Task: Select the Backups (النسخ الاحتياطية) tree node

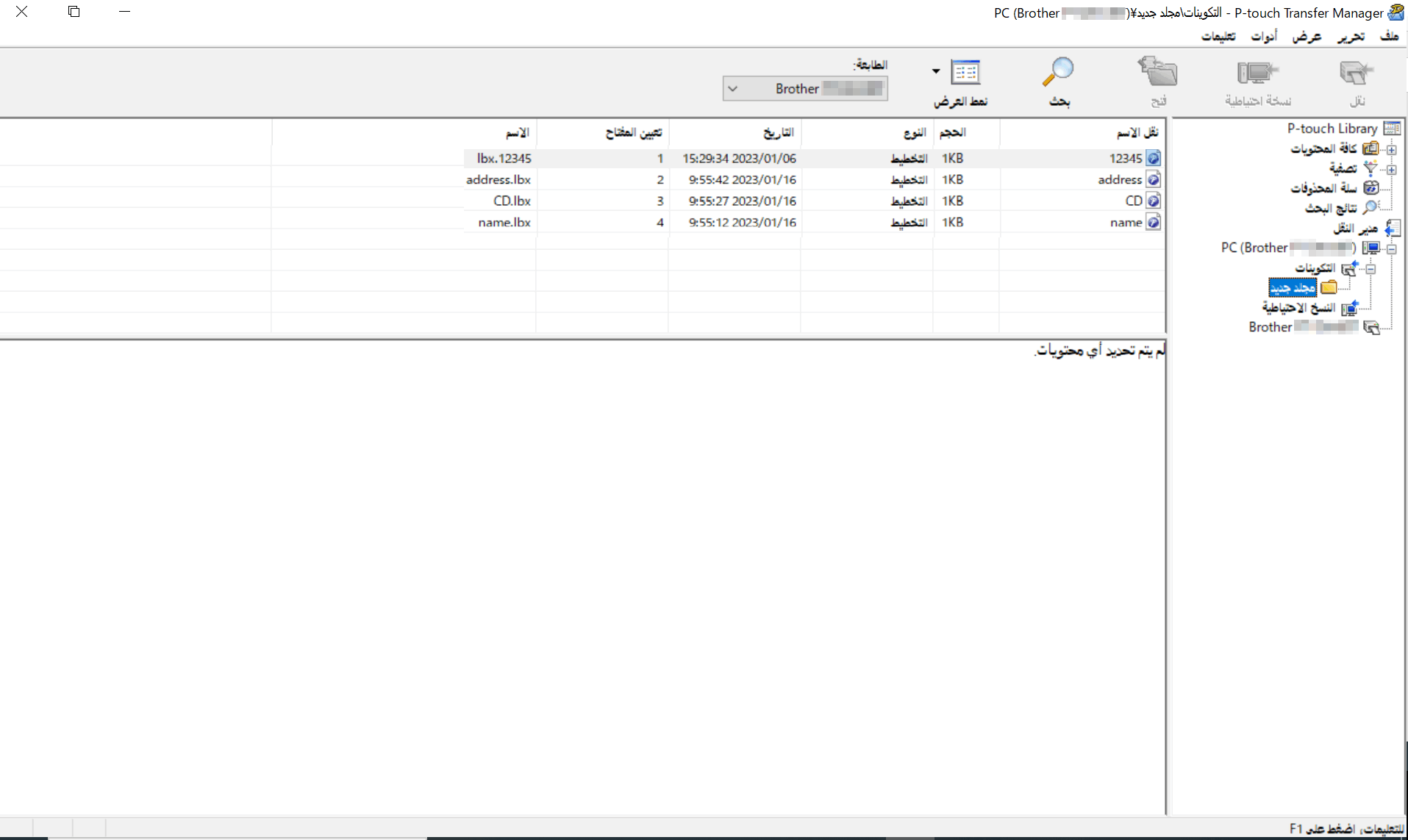Action: (x=1299, y=307)
